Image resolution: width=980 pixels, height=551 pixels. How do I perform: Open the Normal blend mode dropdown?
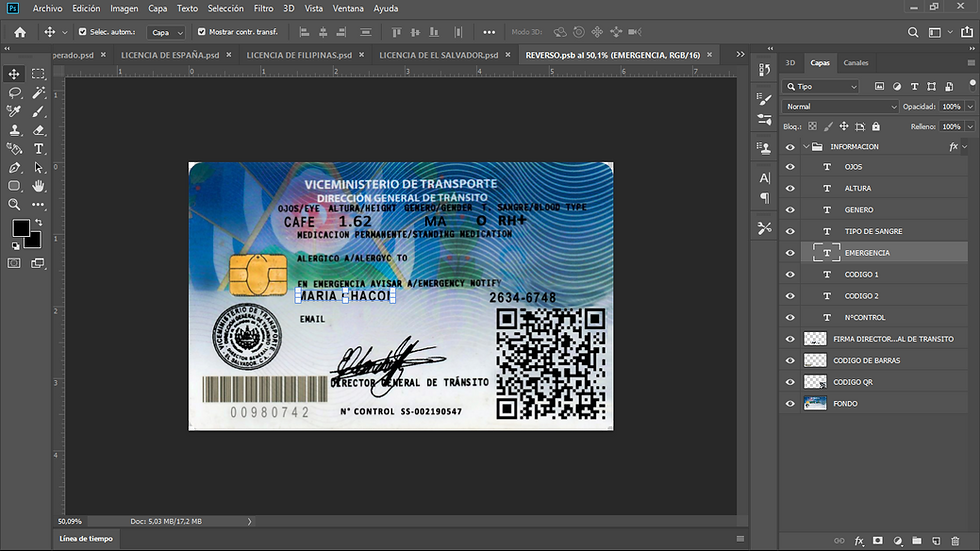click(x=840, y=107)
